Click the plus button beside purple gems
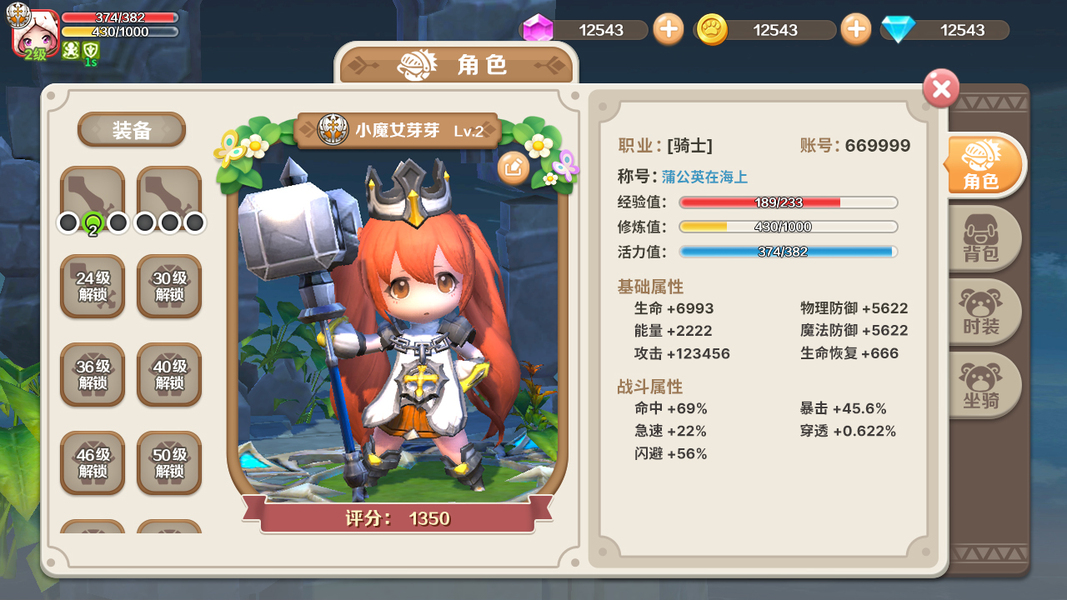Screen dimensions: 1067x600 pyautogui.click(x=668, y=29)
